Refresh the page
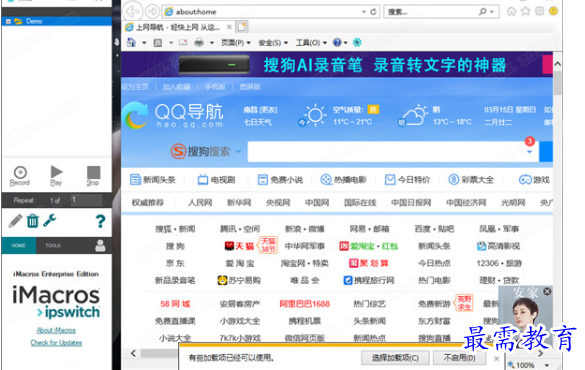This screenshot has height=370, width=585. (373, 12)
